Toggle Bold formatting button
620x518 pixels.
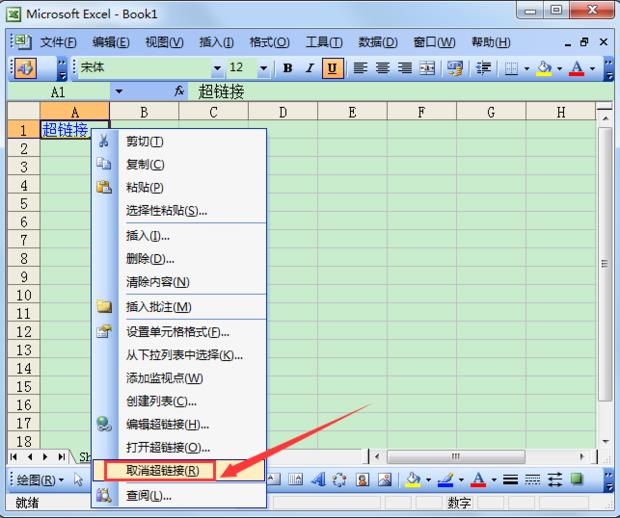pos(287,68)
